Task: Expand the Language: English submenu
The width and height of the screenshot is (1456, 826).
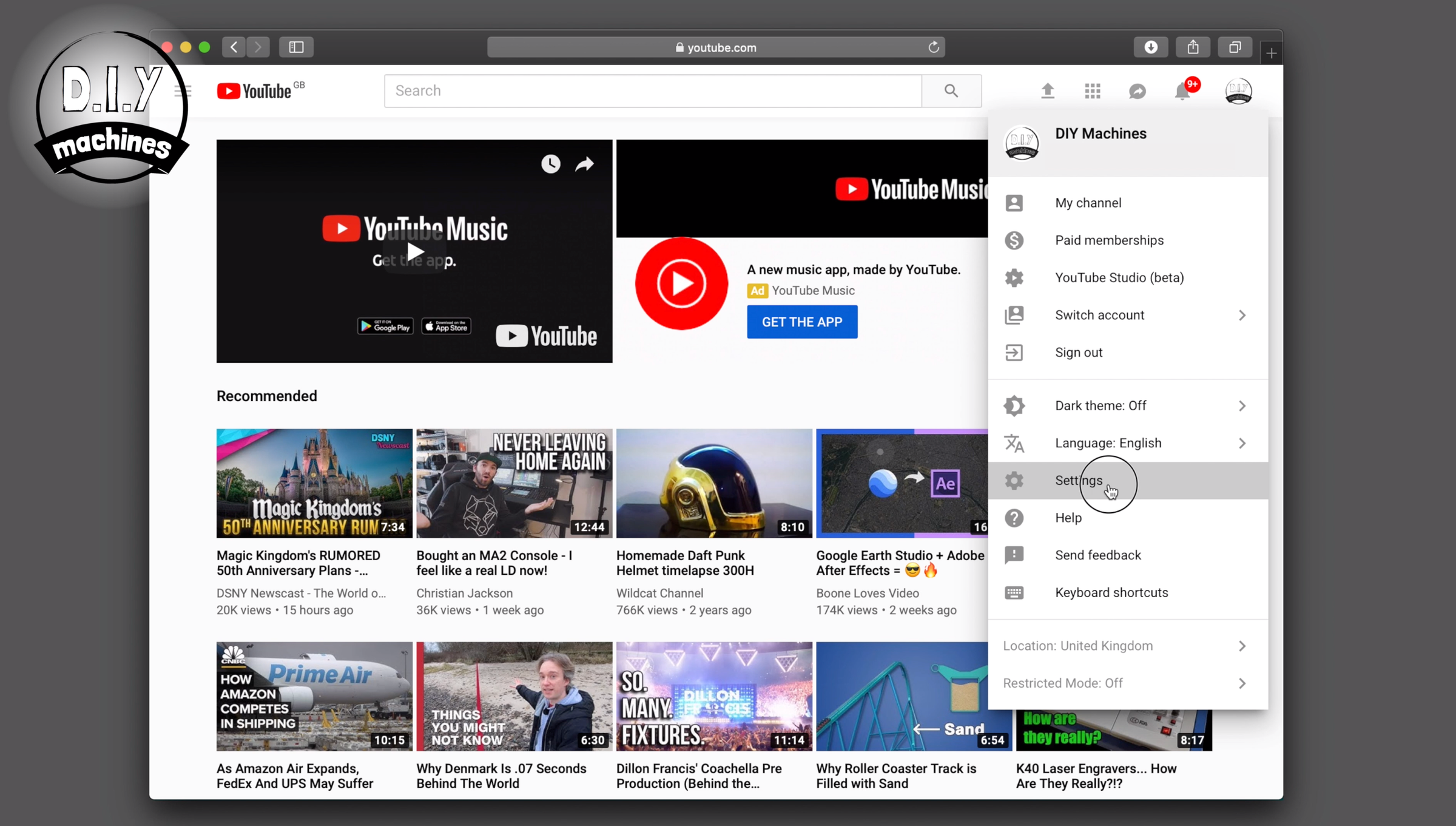Action: pos(1108,443)
